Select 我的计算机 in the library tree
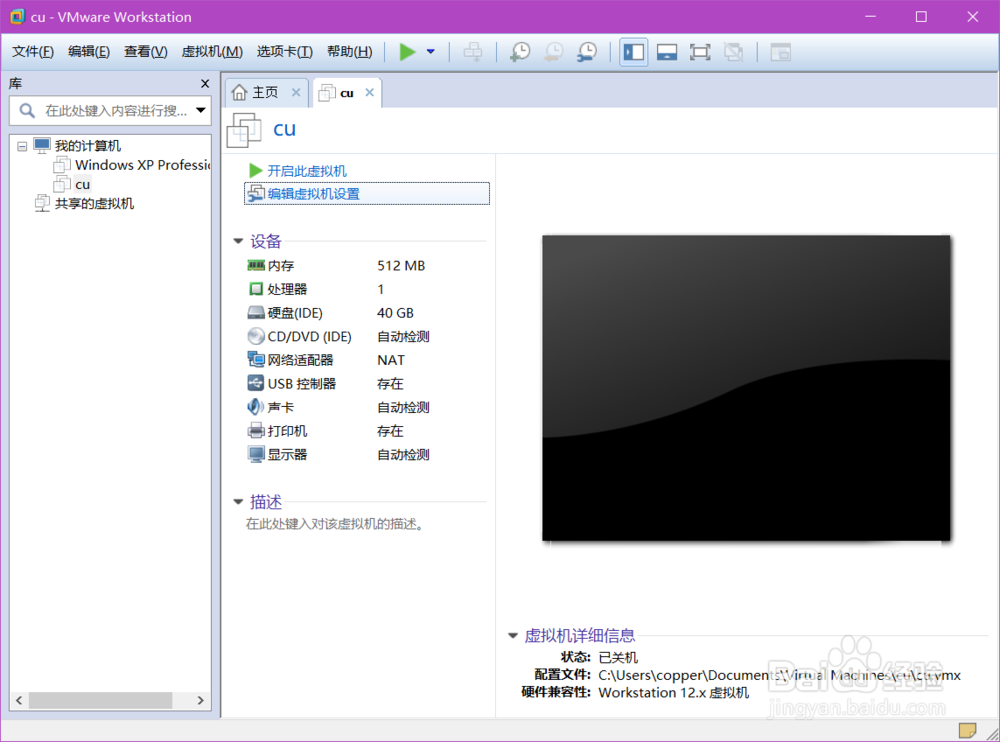Image resolution: width=1000 pixels, height=742 pixels. point(87,146)
